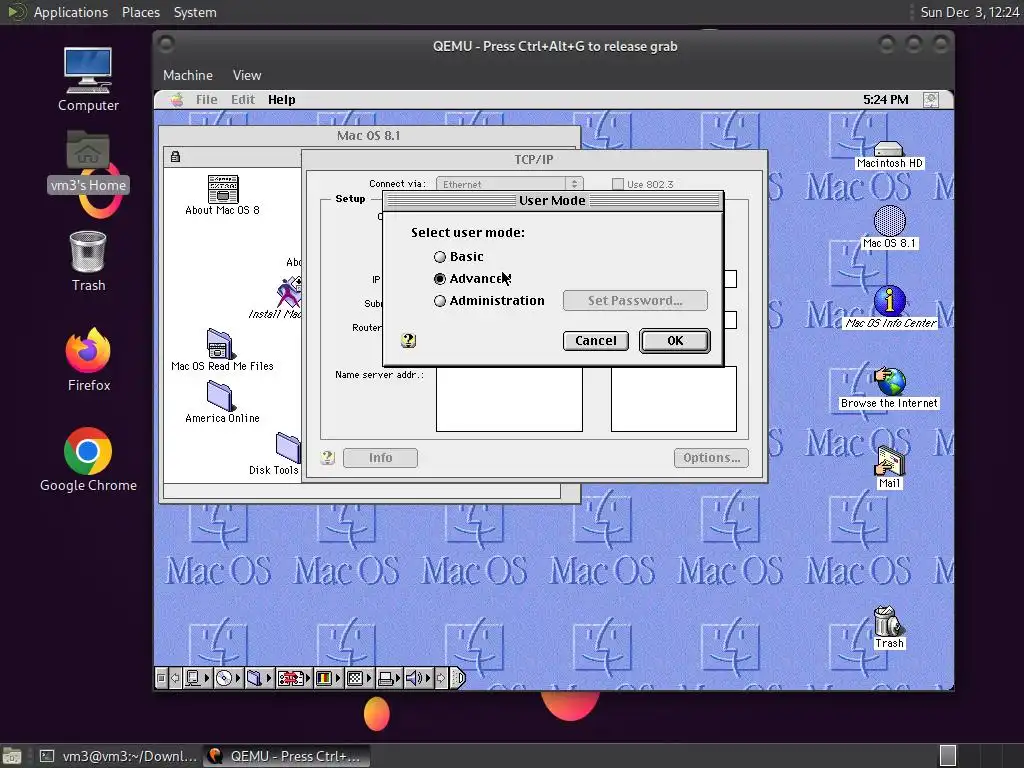This screenshot has width=1024, height=768.
Task: Open the Mac Help menu
Action: point(281,99)
